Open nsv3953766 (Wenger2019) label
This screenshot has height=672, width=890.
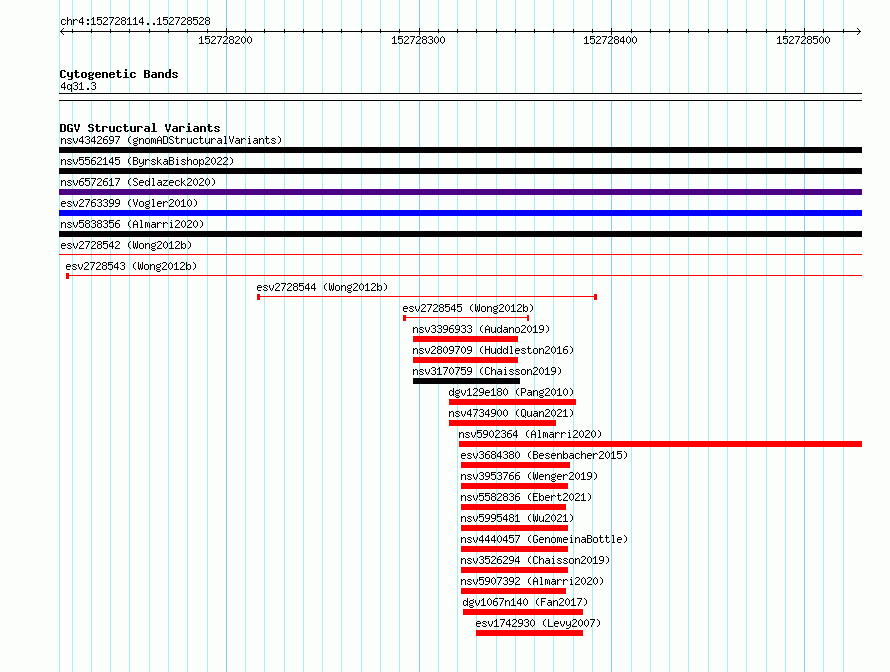[x=529, y=476]
